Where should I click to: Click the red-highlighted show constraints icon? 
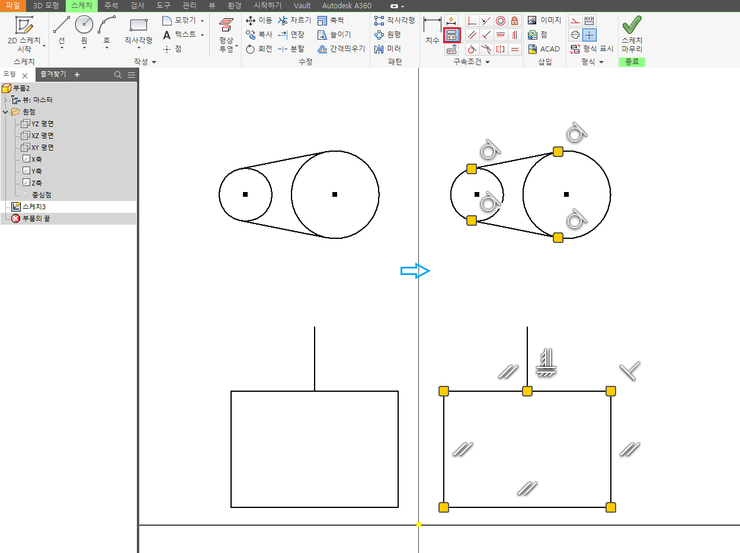tap(452, 34)
